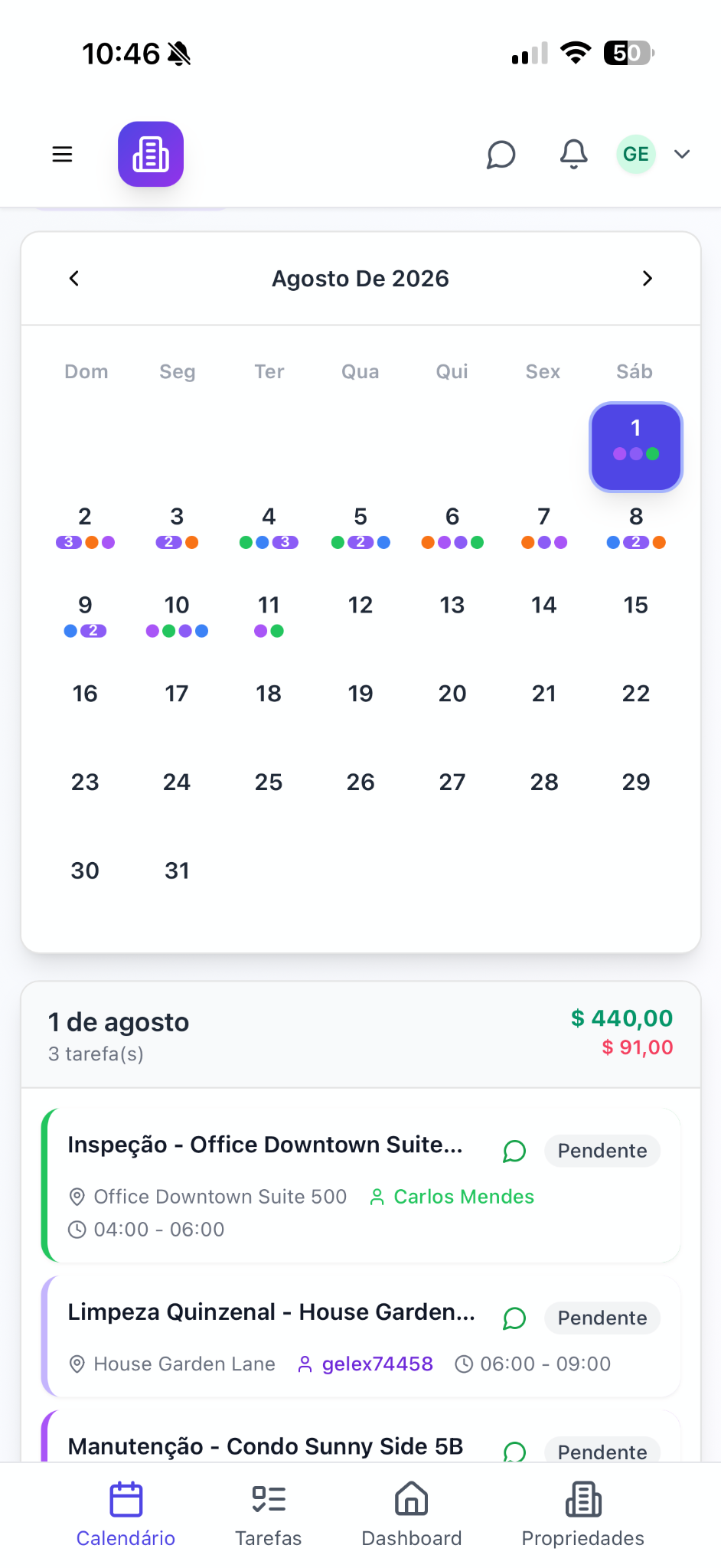Open comments on the Inspeção task
This screenshot has width=721, height=1568.
tap(514, 1151)
